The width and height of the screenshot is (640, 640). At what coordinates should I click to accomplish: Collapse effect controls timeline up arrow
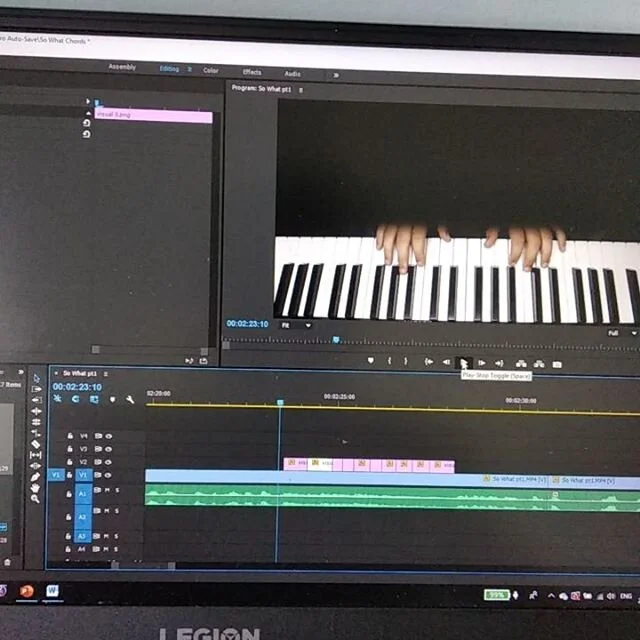pyautogui.click(x=88, y=113)
